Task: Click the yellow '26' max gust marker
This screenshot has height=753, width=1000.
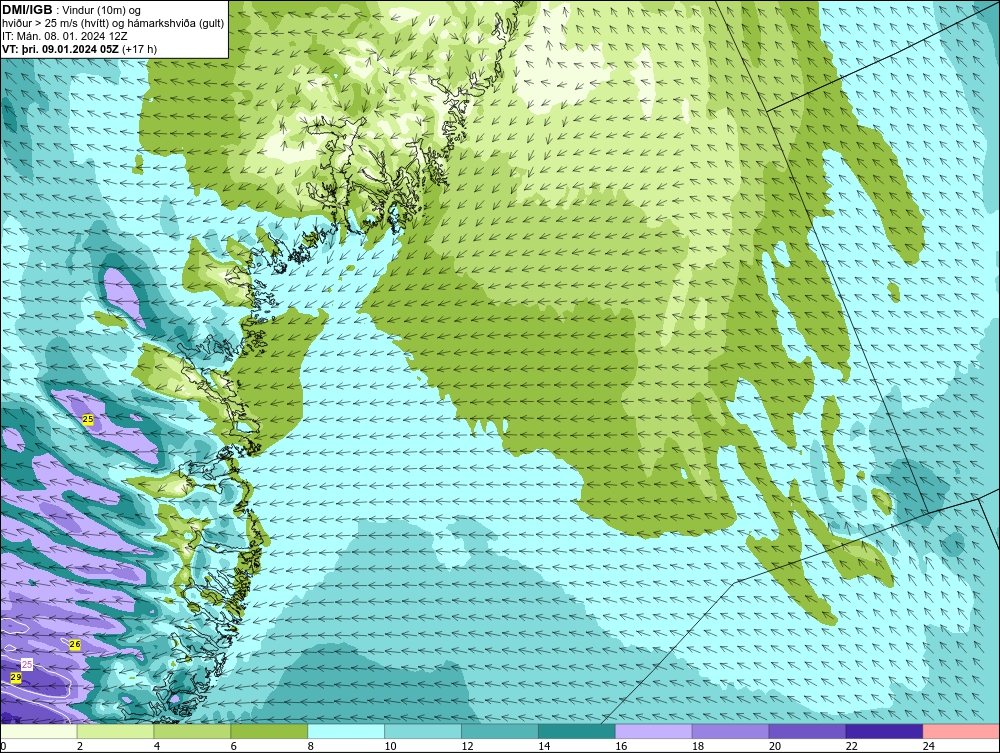Action: pos(75,645)
